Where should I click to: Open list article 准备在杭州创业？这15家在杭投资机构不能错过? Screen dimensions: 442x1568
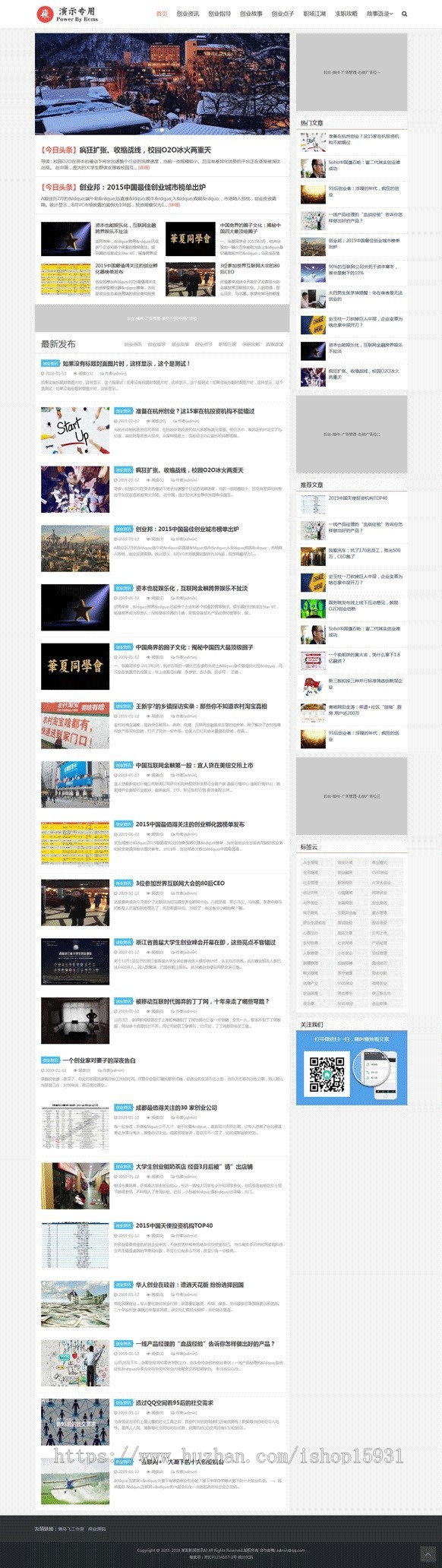(x=195, y=411)
